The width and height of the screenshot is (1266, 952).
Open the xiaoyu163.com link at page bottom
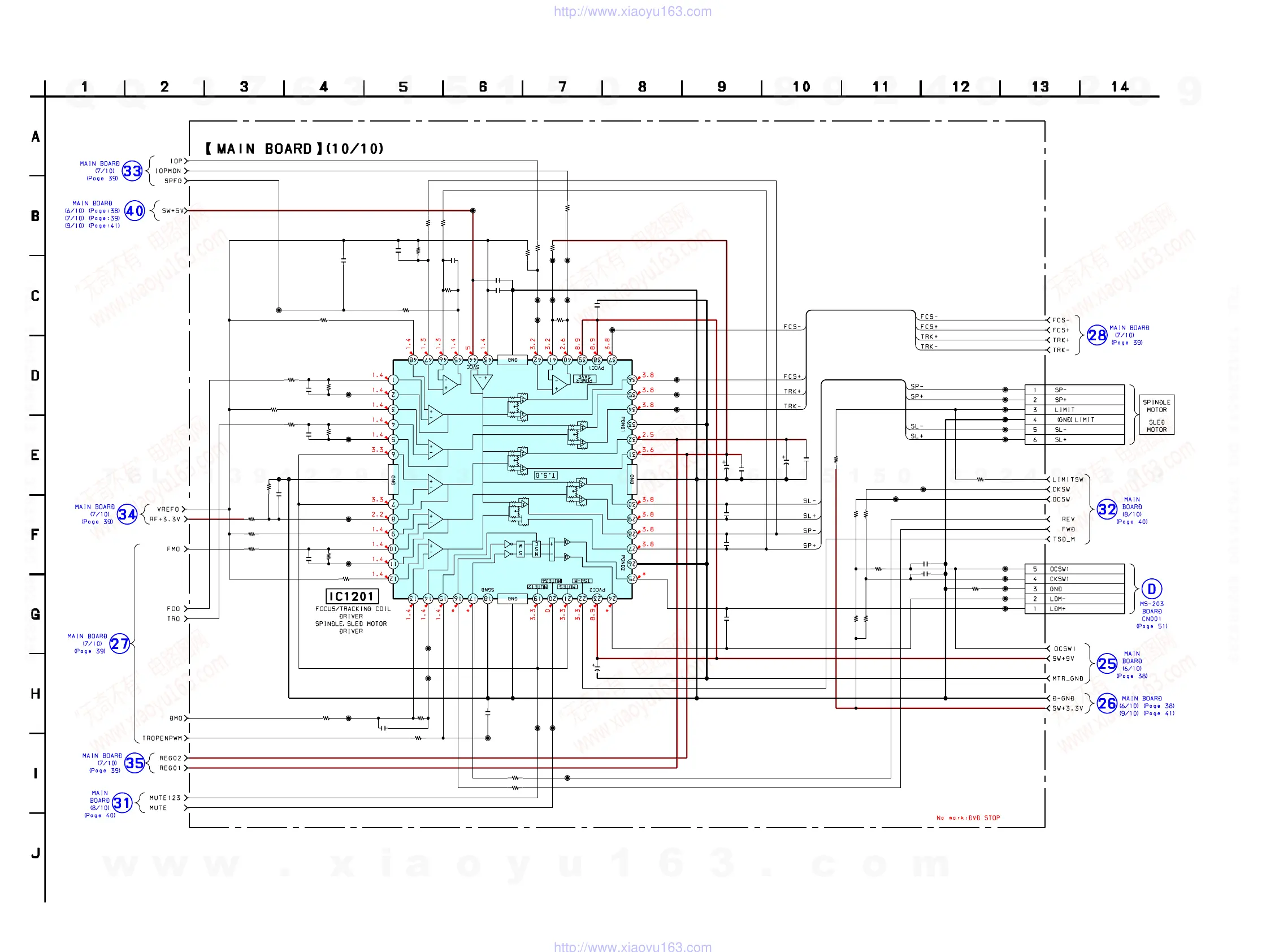coord(632,946)
